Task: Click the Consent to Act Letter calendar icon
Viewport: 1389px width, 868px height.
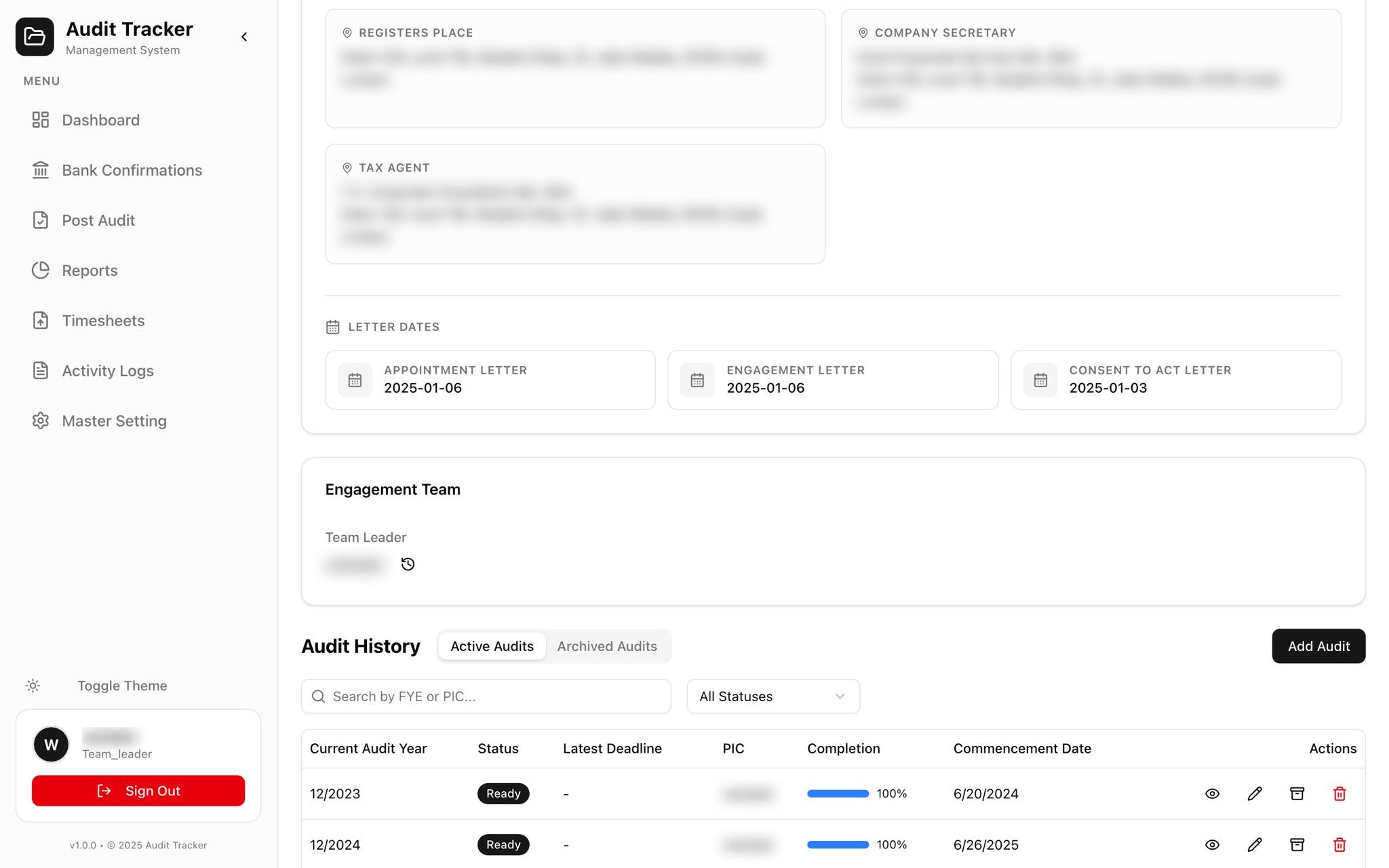Action: (x=1040, y=380)
